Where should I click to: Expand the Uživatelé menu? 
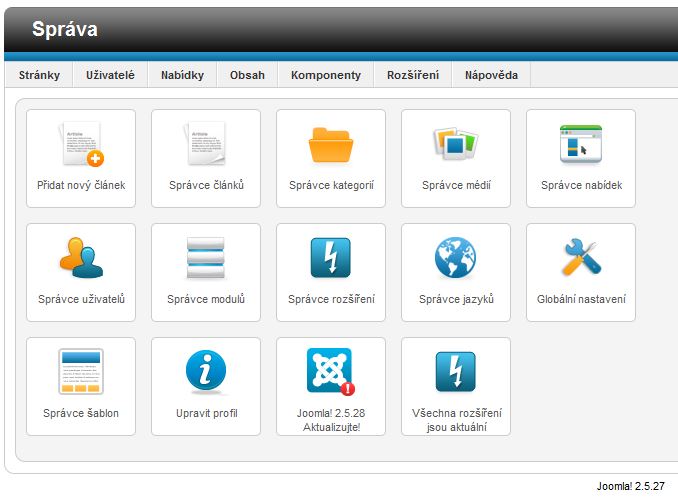[110, 75]
